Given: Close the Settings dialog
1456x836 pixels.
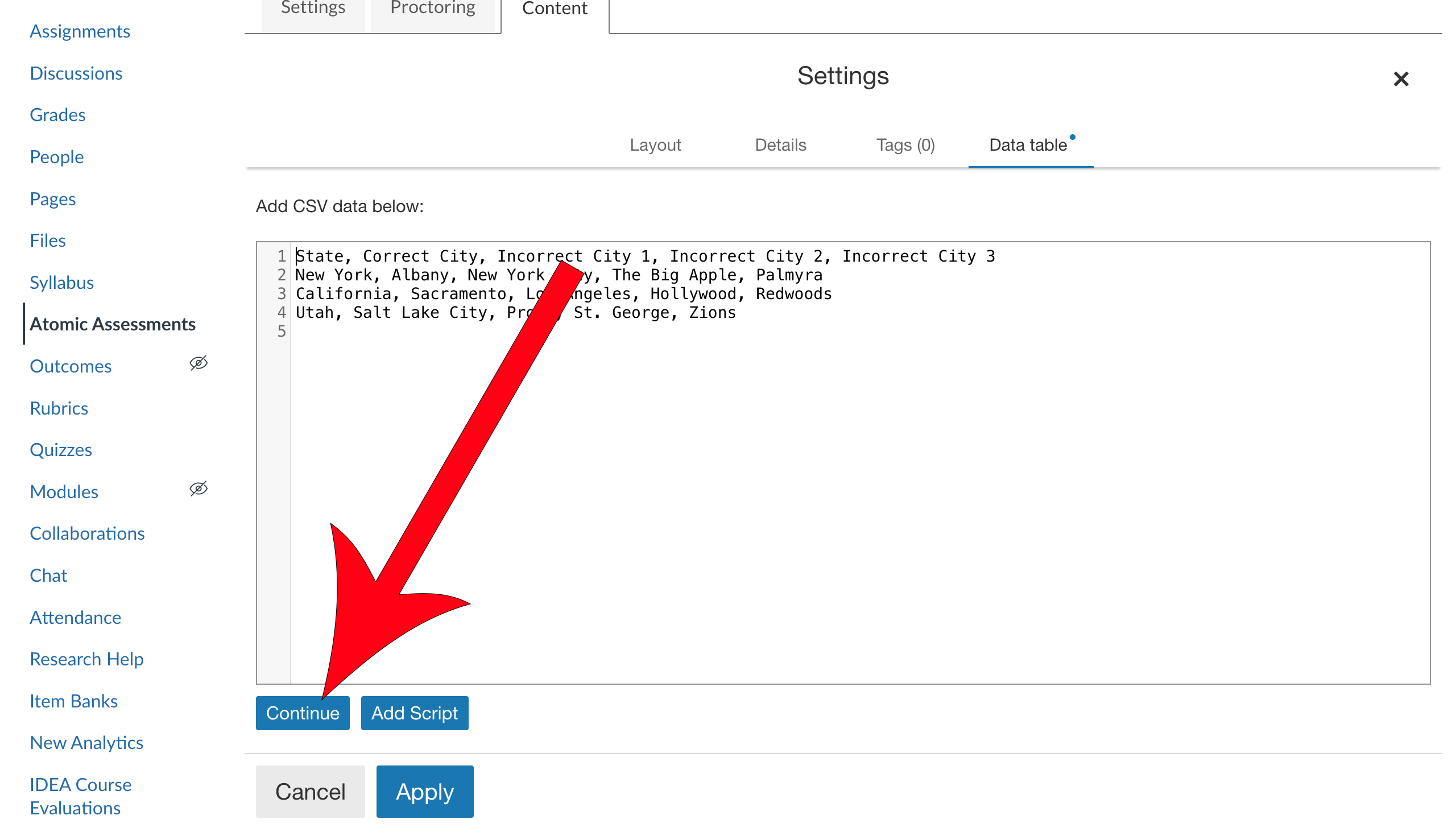Looking at the screenshot, I should [1401, 79].
